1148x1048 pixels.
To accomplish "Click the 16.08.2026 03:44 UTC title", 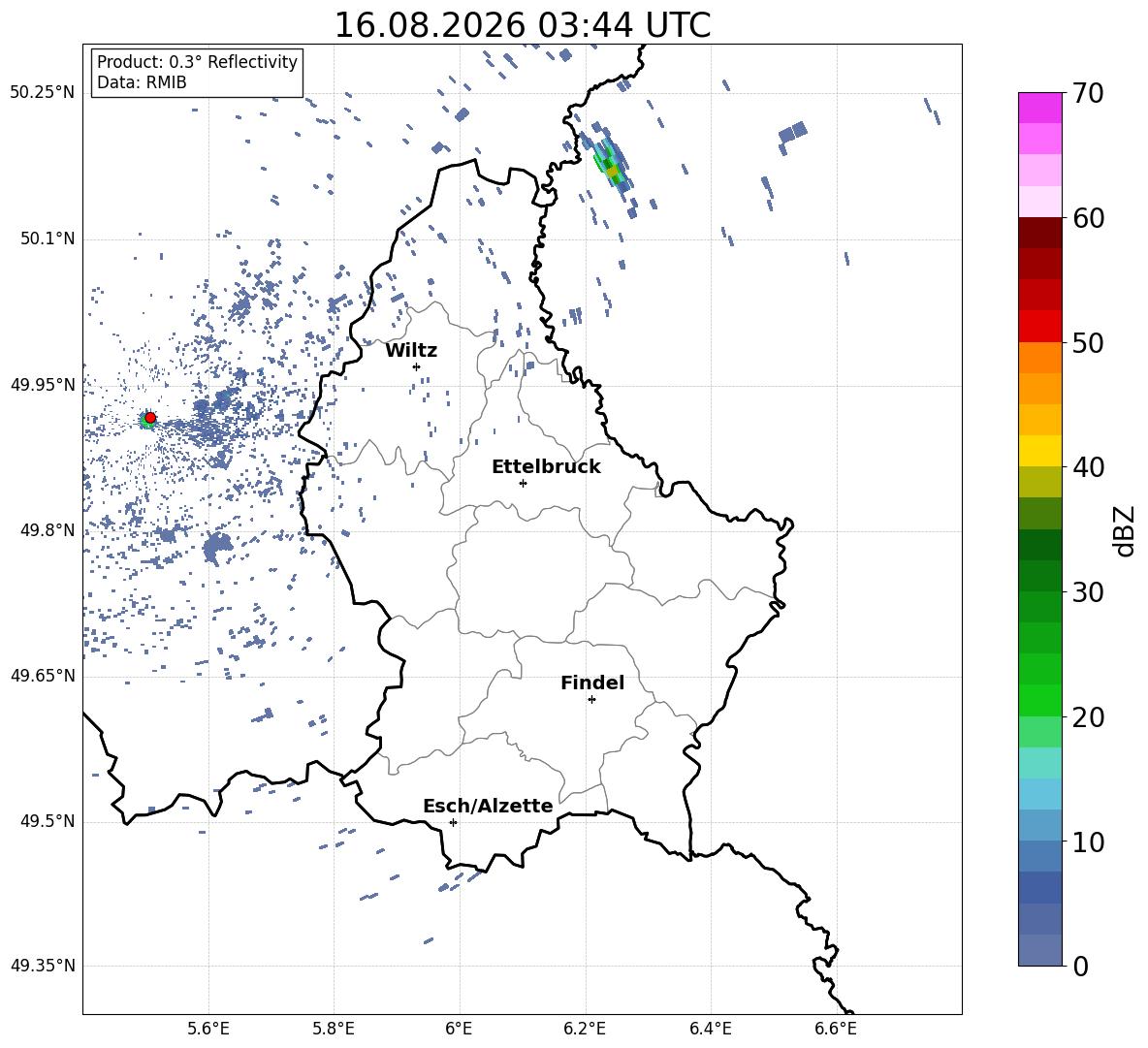I will [522, 25].
